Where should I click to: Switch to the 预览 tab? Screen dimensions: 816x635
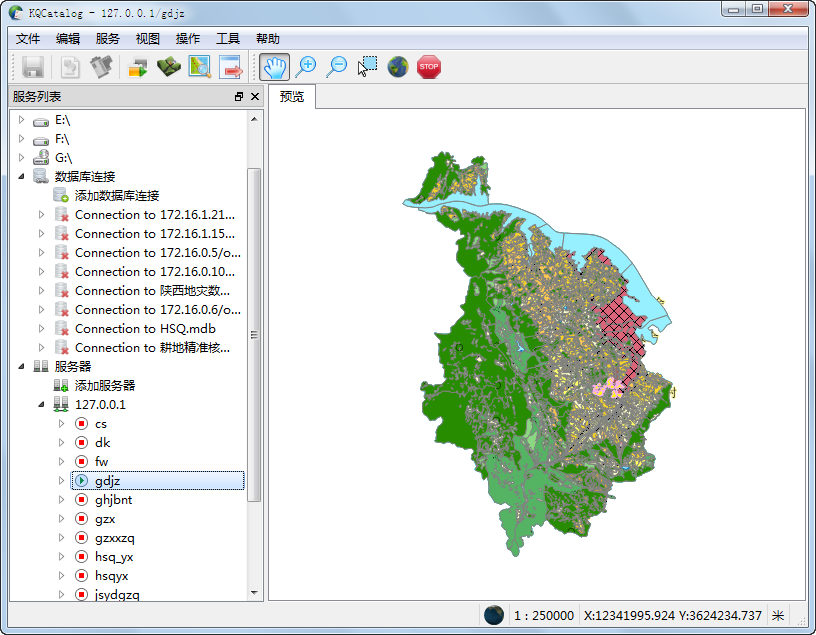[x=292, y=97]
